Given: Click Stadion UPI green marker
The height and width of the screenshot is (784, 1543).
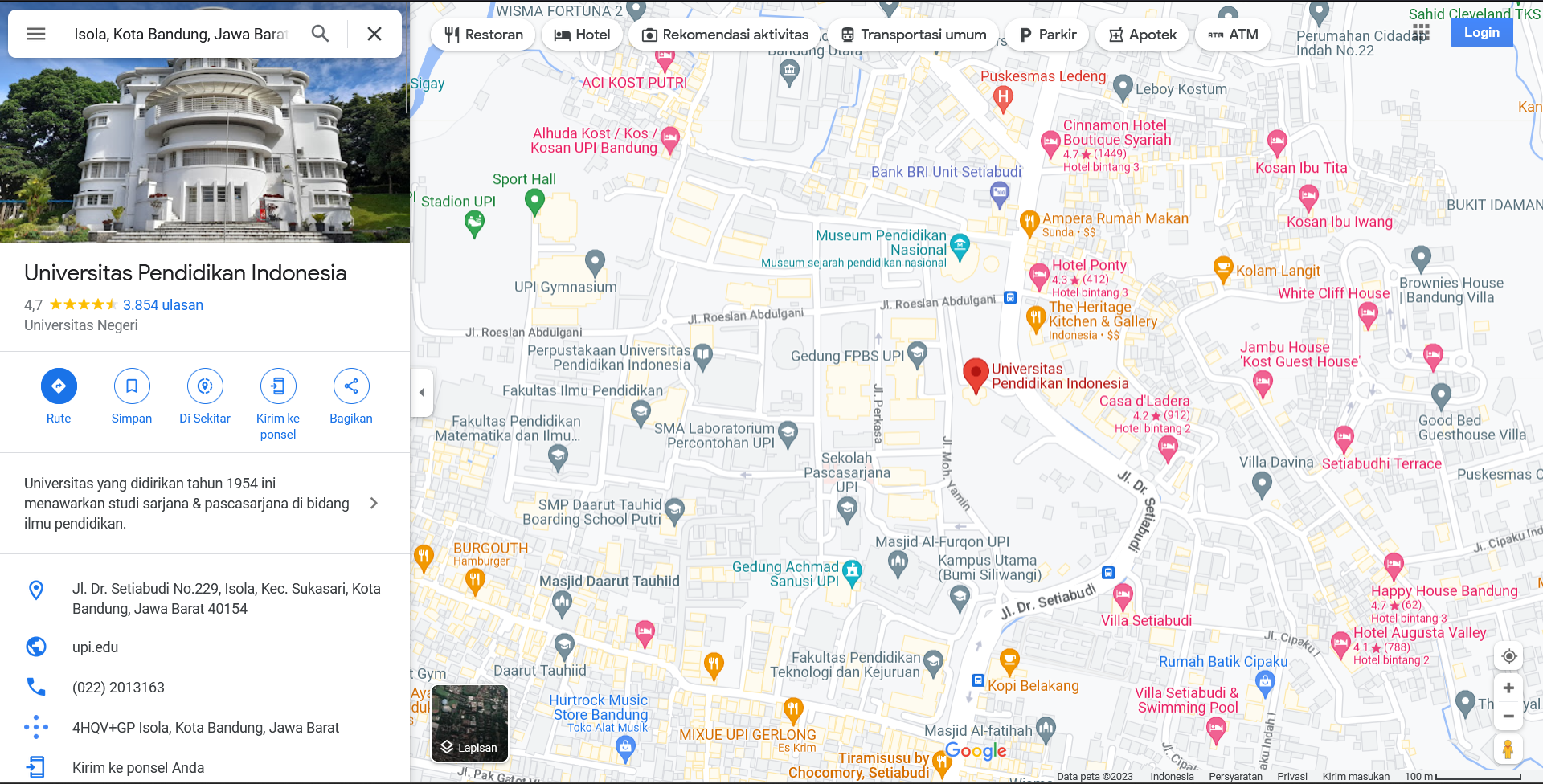Looking at the screenshot, I should (474, 223).
